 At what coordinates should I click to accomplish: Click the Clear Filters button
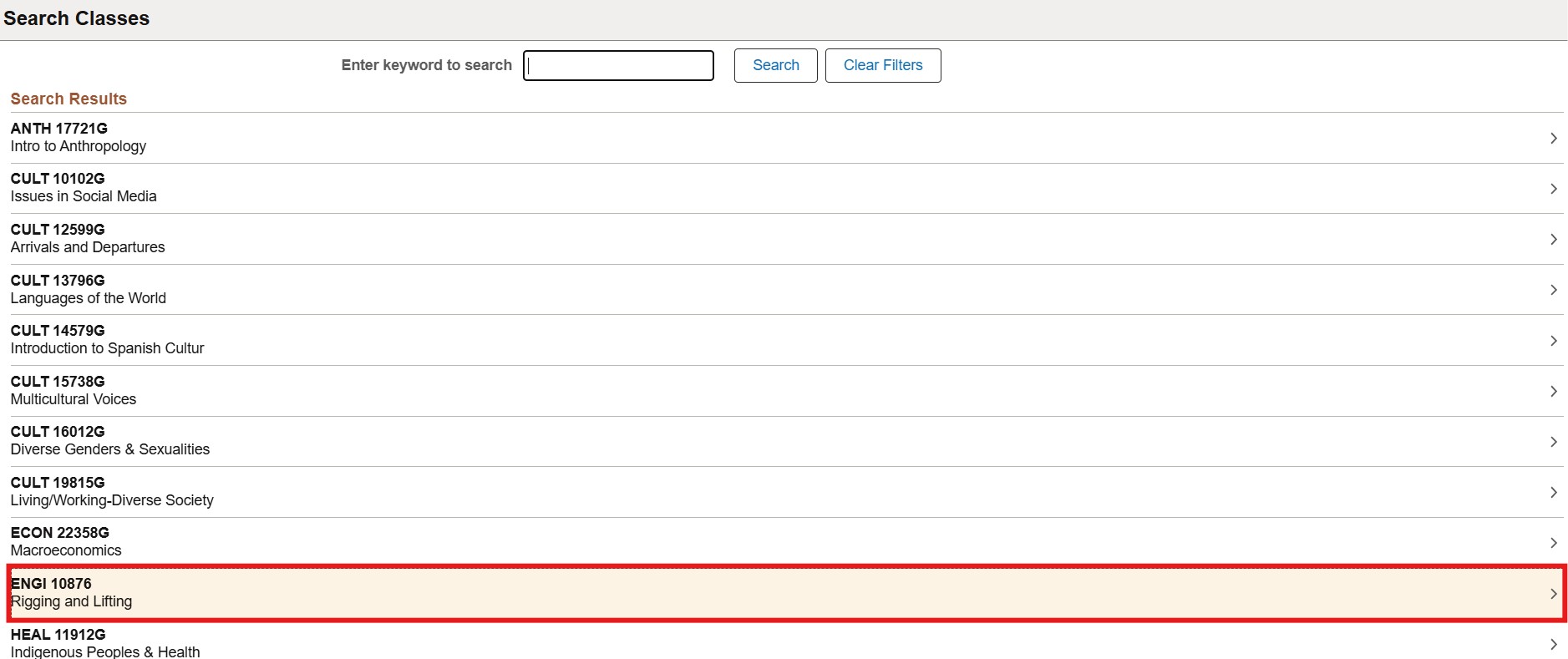[882, 66]
